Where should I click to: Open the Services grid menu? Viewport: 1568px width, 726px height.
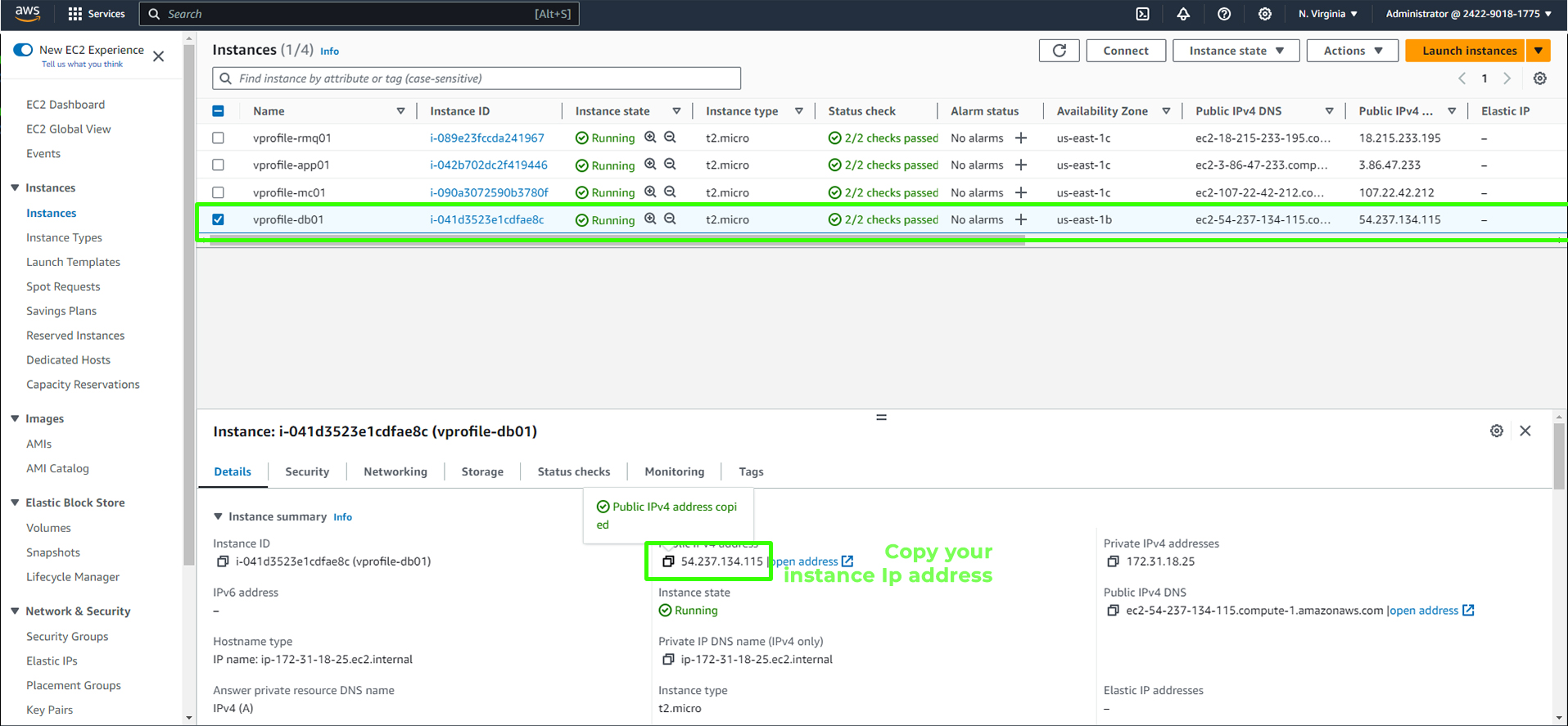point(97,14)
